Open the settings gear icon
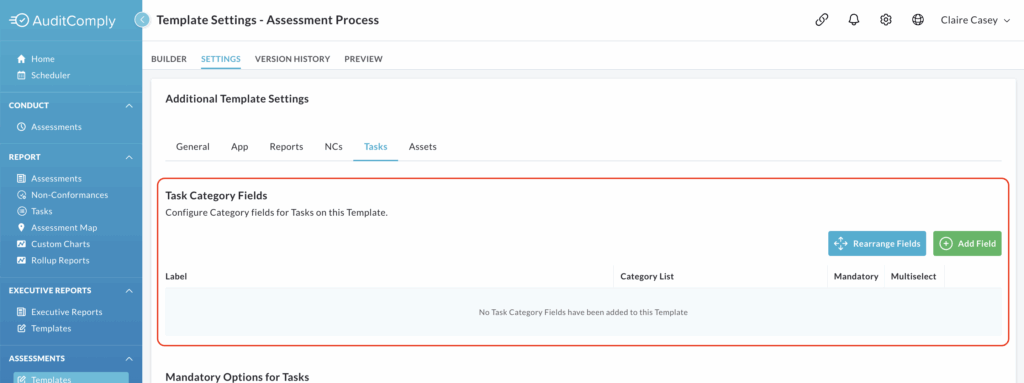 886,20
